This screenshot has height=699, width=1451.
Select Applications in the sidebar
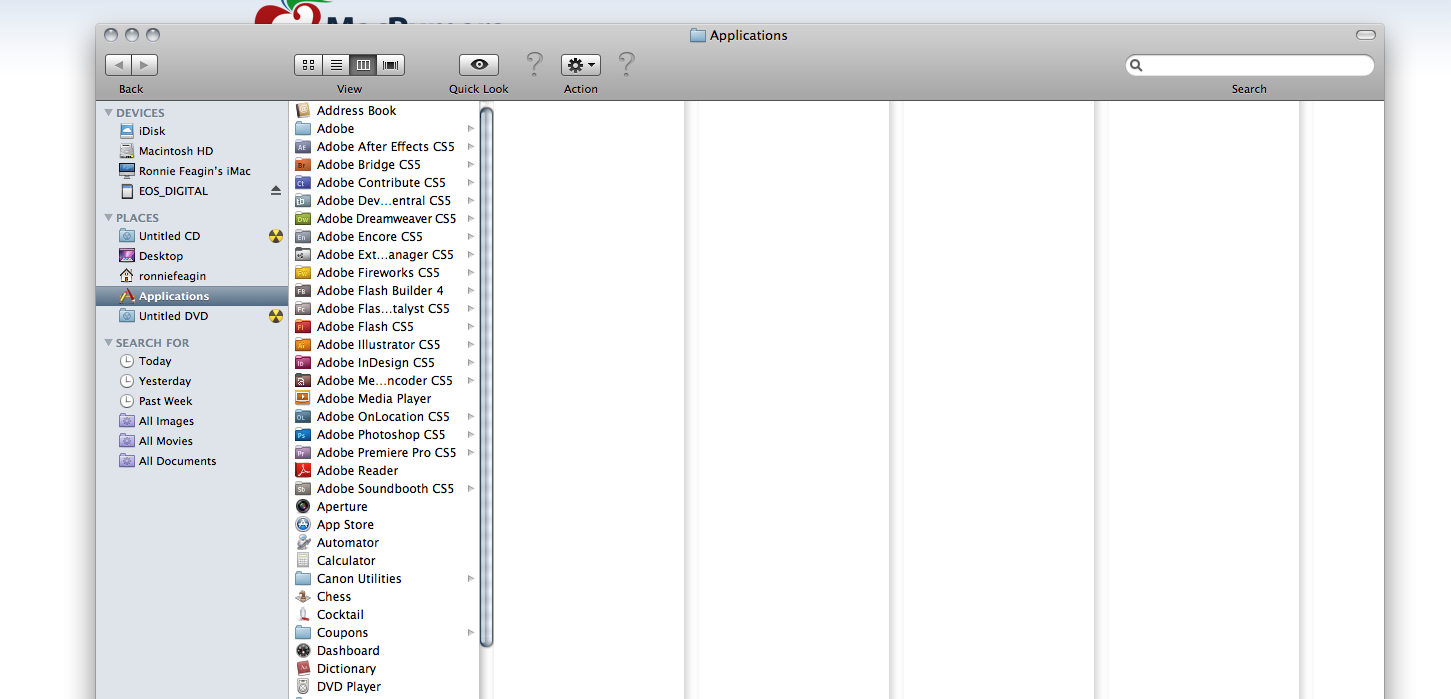192,296
